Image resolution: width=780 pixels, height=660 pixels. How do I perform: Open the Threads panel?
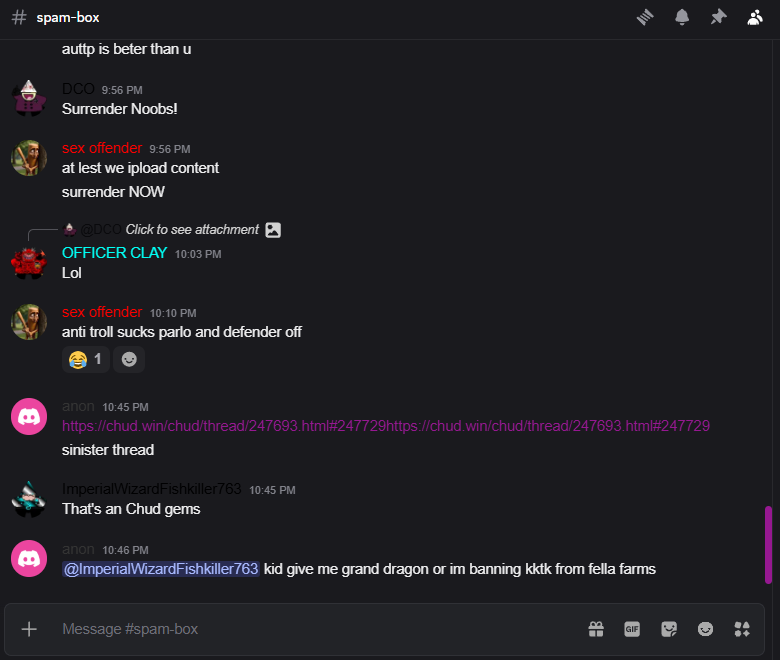point(646,17)
